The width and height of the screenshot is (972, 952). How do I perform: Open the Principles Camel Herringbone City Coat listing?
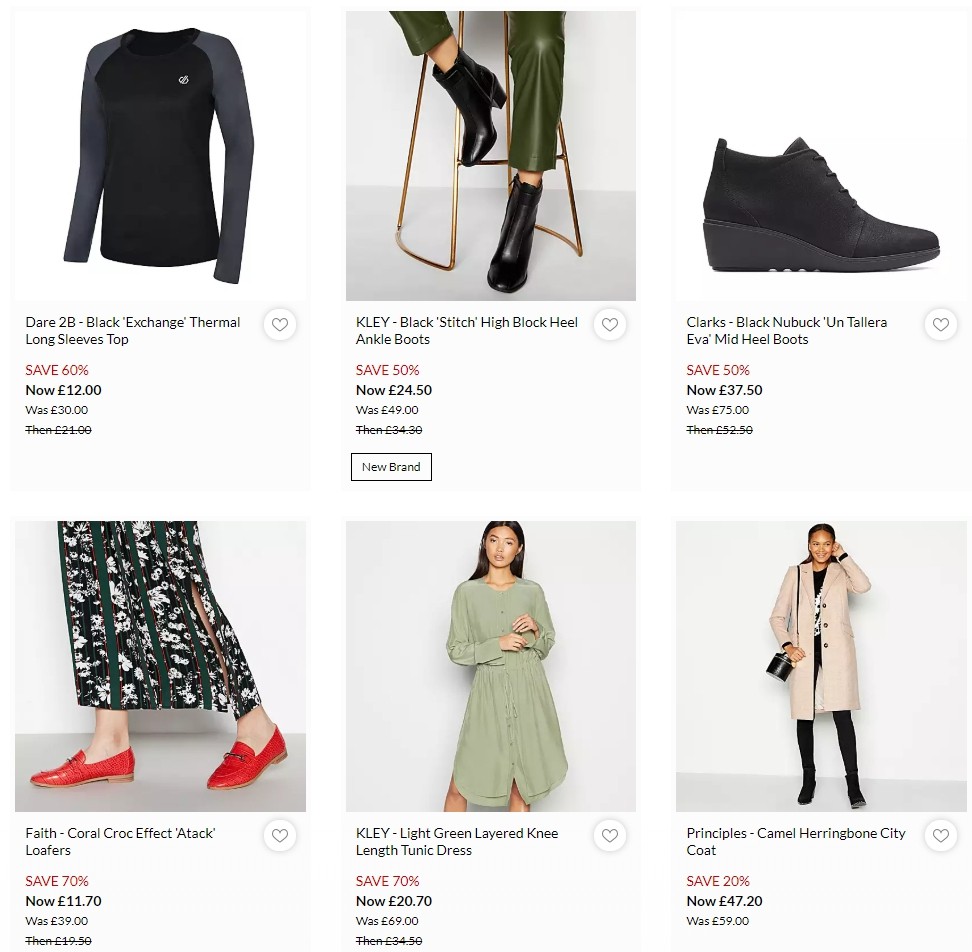point(795,841)
